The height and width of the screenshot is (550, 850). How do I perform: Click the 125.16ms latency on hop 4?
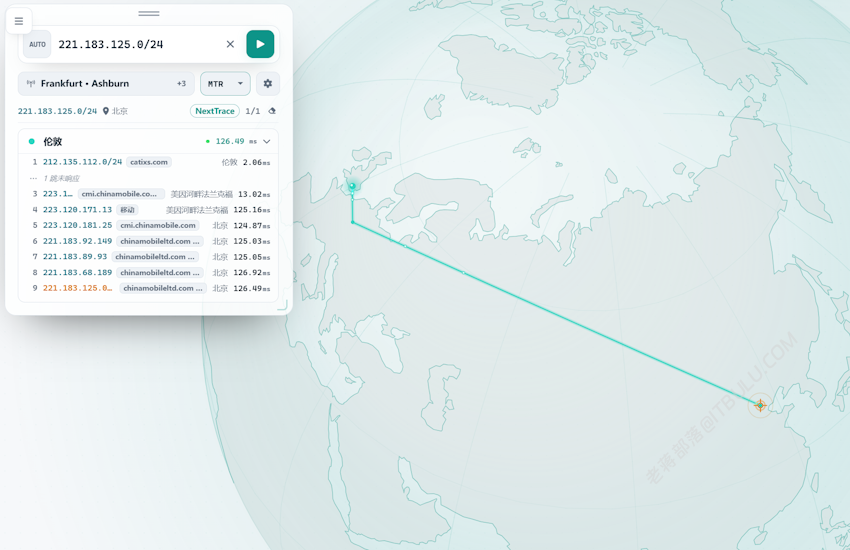pos(252,210)
